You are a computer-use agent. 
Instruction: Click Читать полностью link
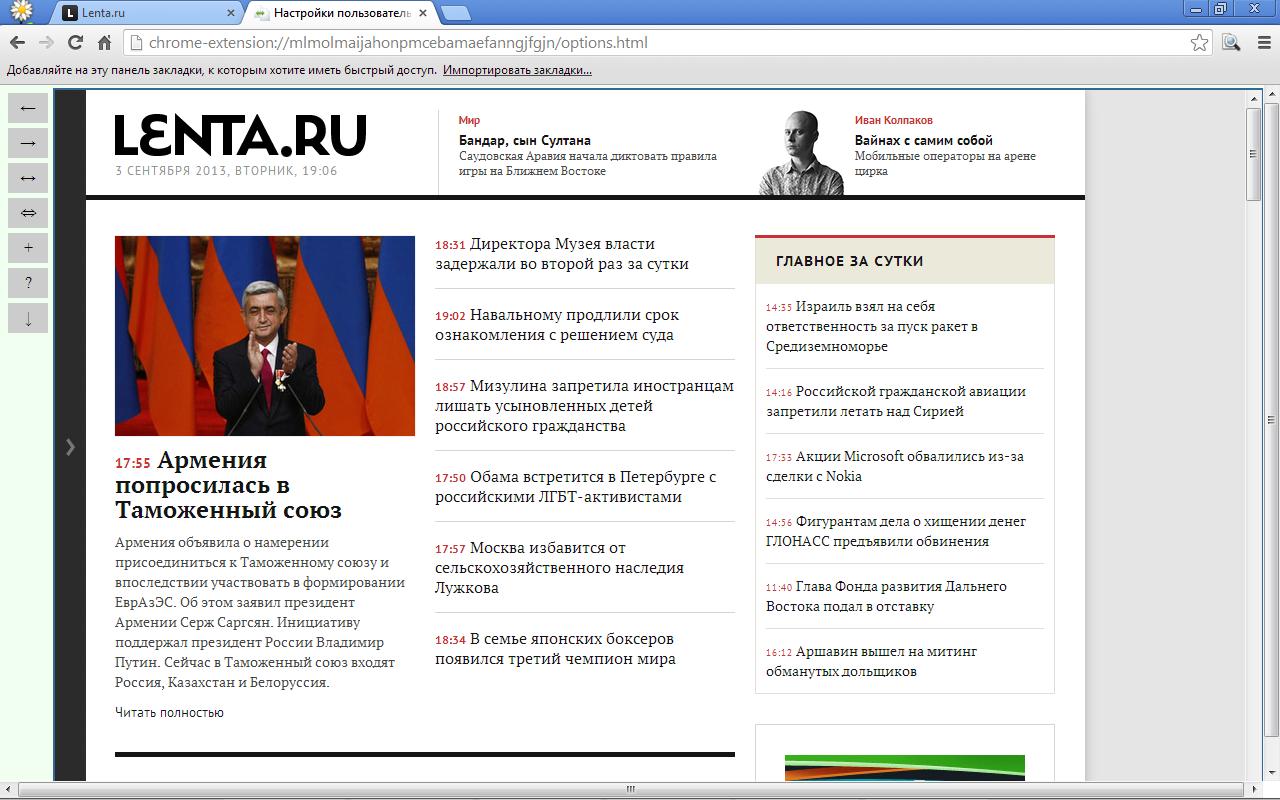169,712
